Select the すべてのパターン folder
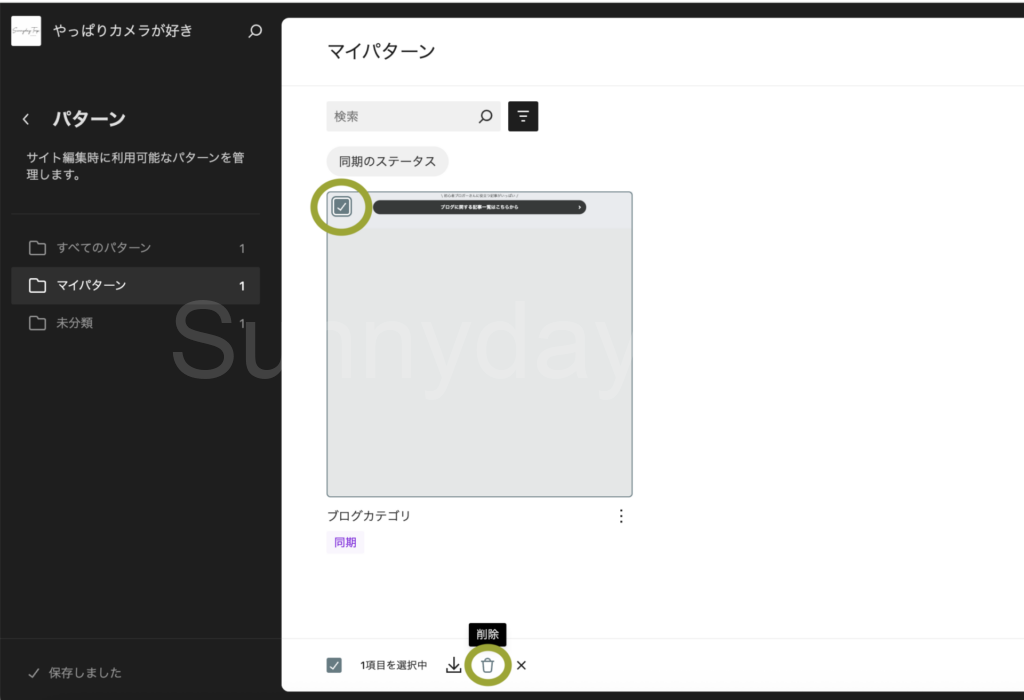Viewport: 1024px width, 700px height. tap(104, 248)
